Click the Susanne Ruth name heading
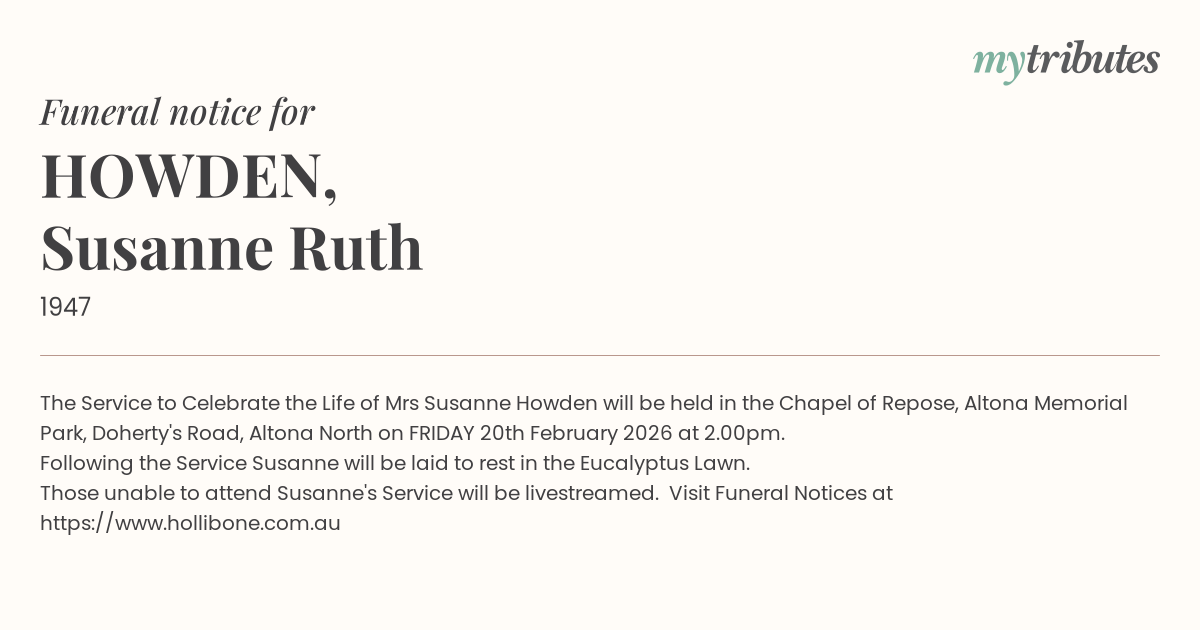 pyautogui.click(x=232, y=248)
